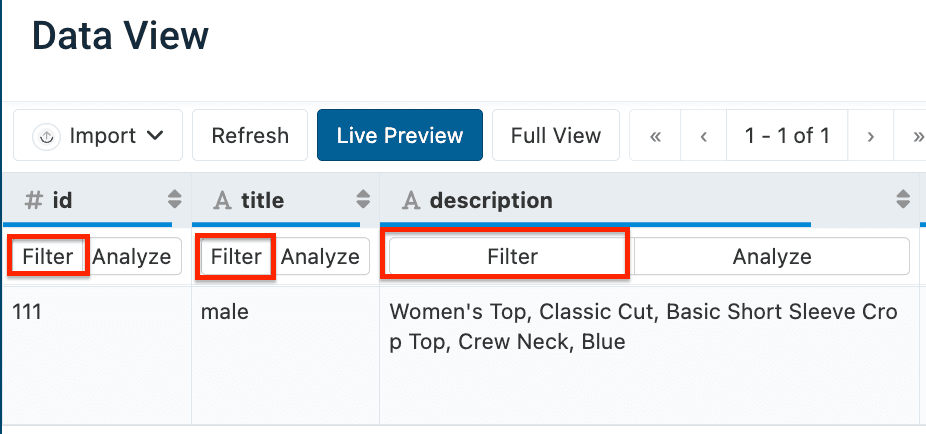Enable Live Preview mode
926x434 pixels.
click(400, 136)
